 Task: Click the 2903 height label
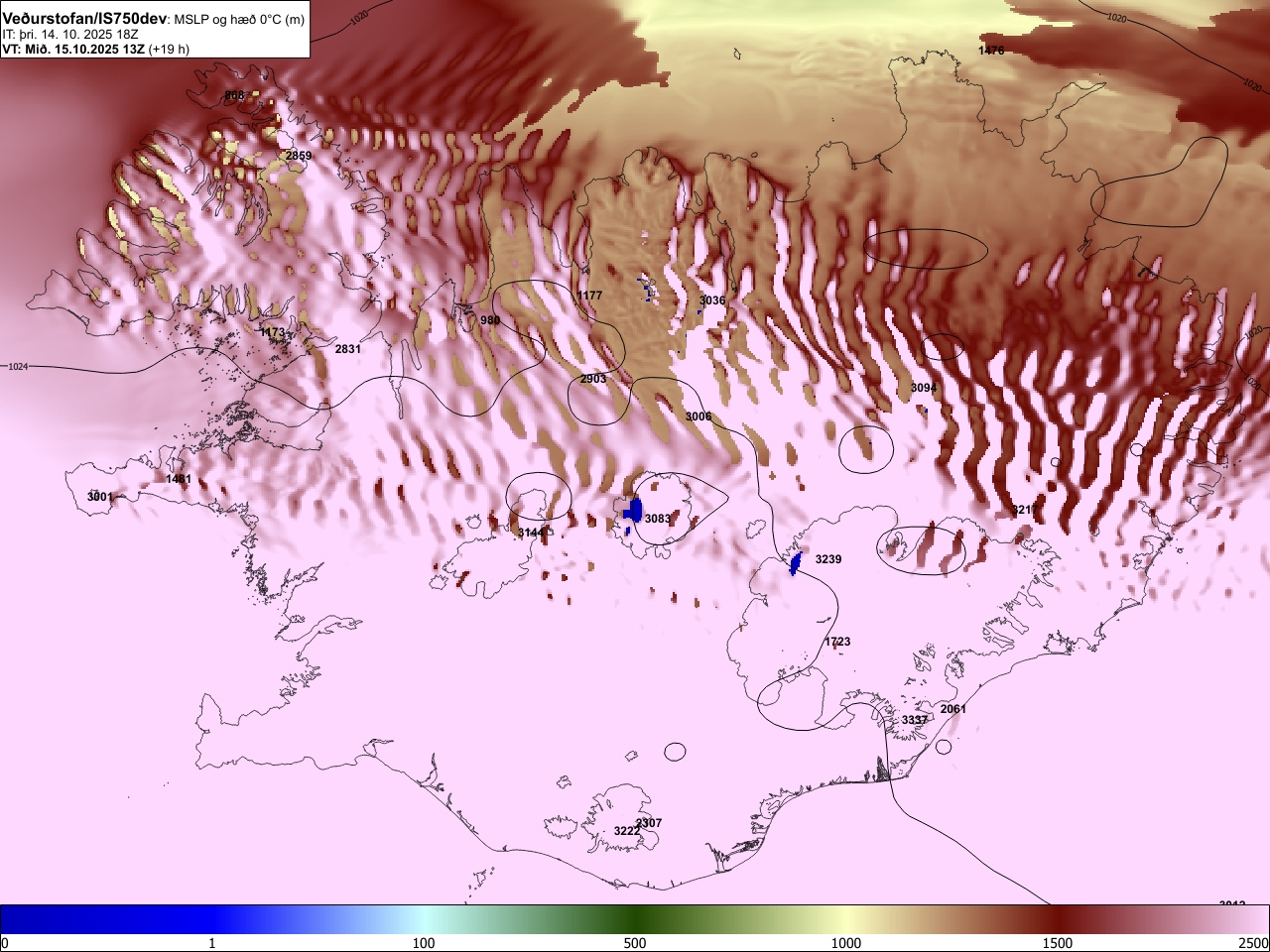pos(593,379)
